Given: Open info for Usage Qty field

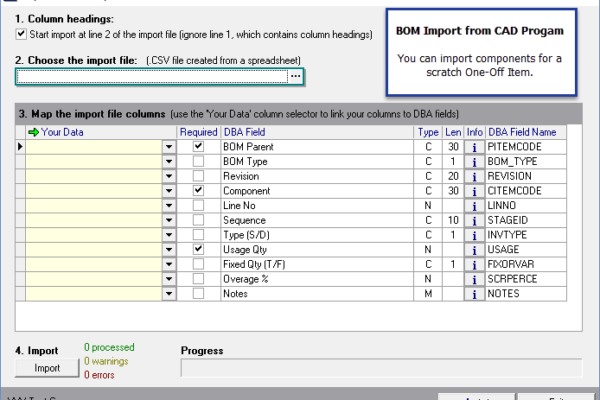Looking at the screenshot, I should point(474,250).
